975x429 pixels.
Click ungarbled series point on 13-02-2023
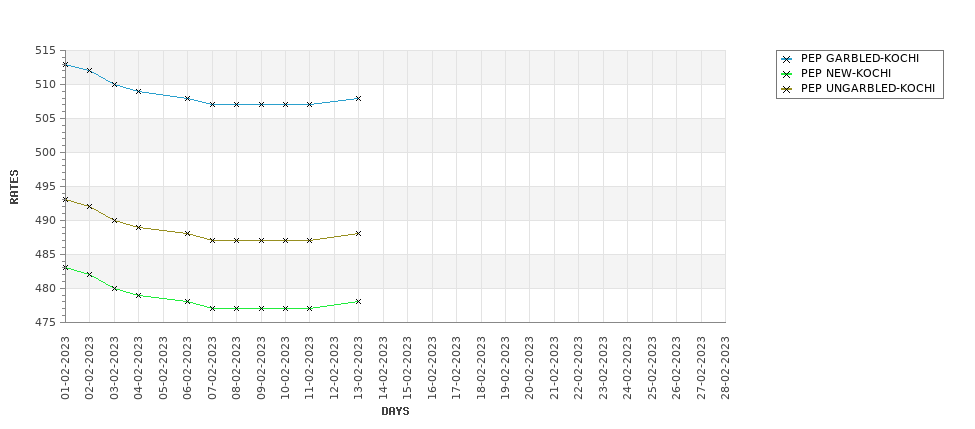(358, 234)
